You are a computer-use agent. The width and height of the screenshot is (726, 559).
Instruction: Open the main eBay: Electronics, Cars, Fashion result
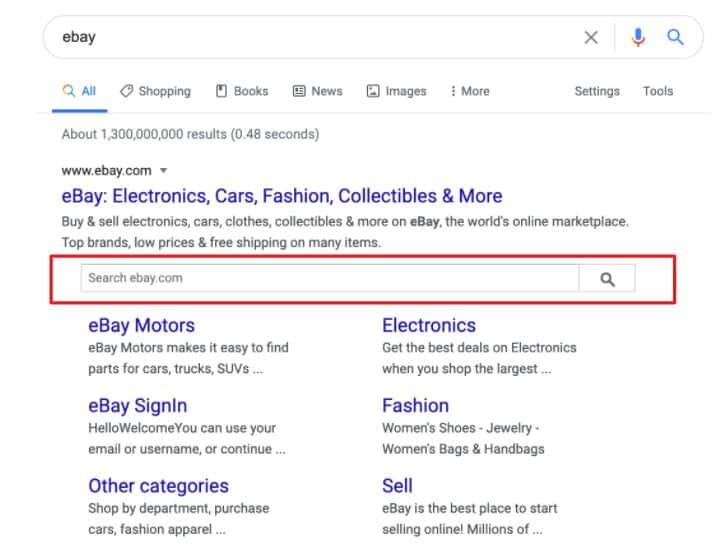click(x=282, y=196)
